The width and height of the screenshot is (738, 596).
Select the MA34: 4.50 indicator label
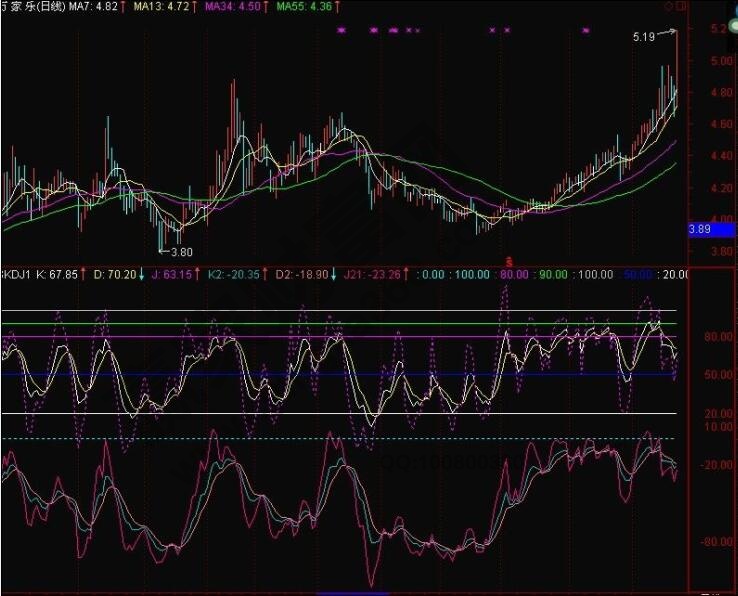(x=232, y=7)
